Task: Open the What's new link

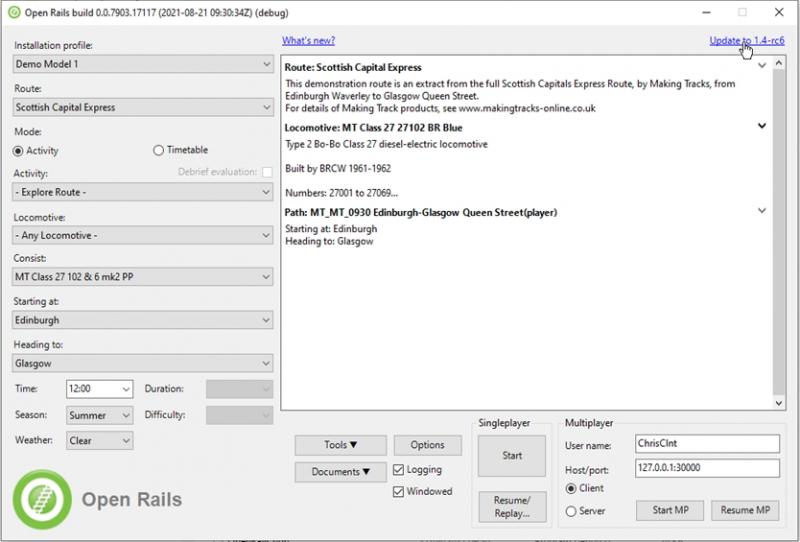Action: [x=308, y=40]
